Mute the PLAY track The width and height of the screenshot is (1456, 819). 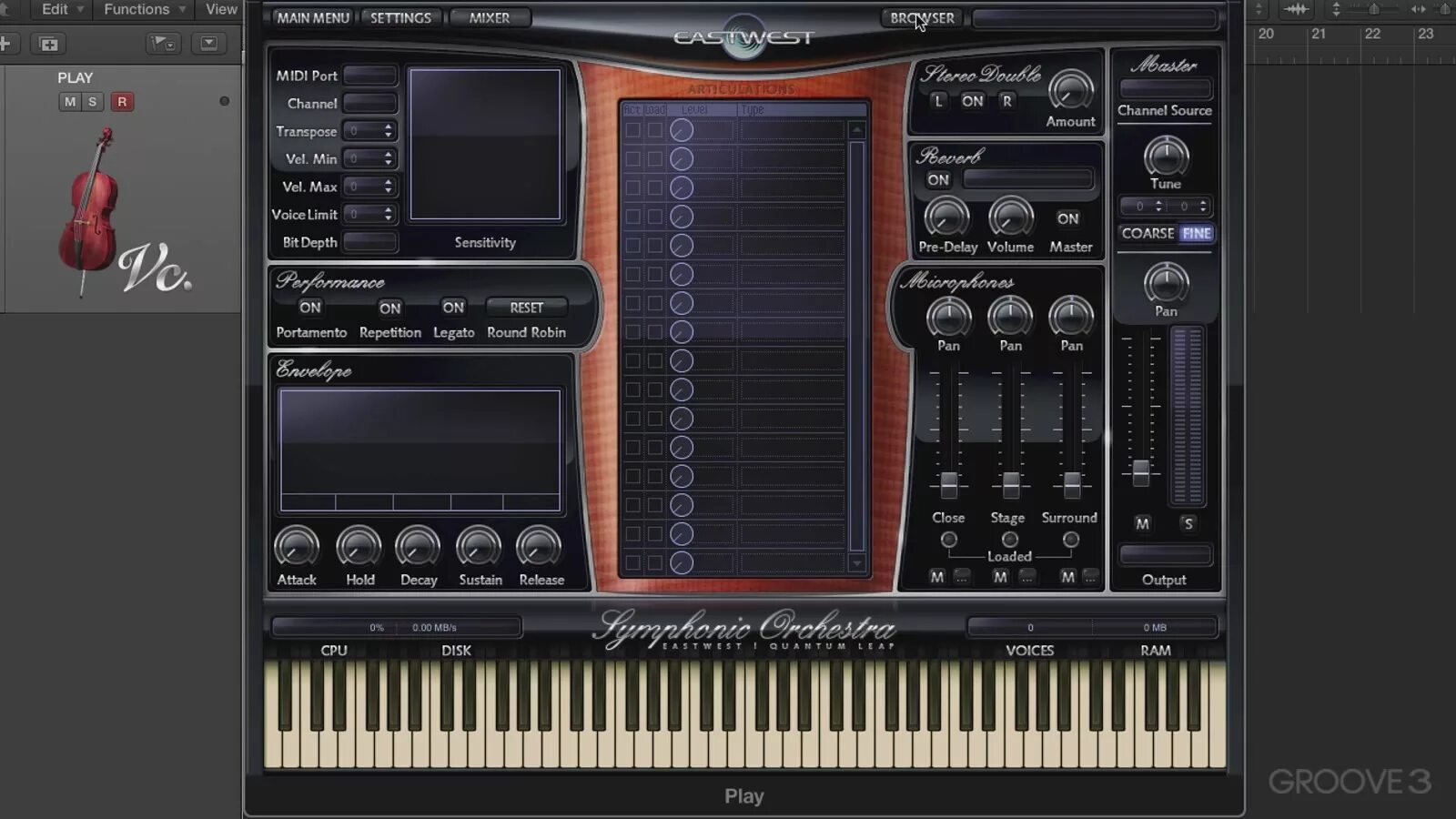pos(69,102)
